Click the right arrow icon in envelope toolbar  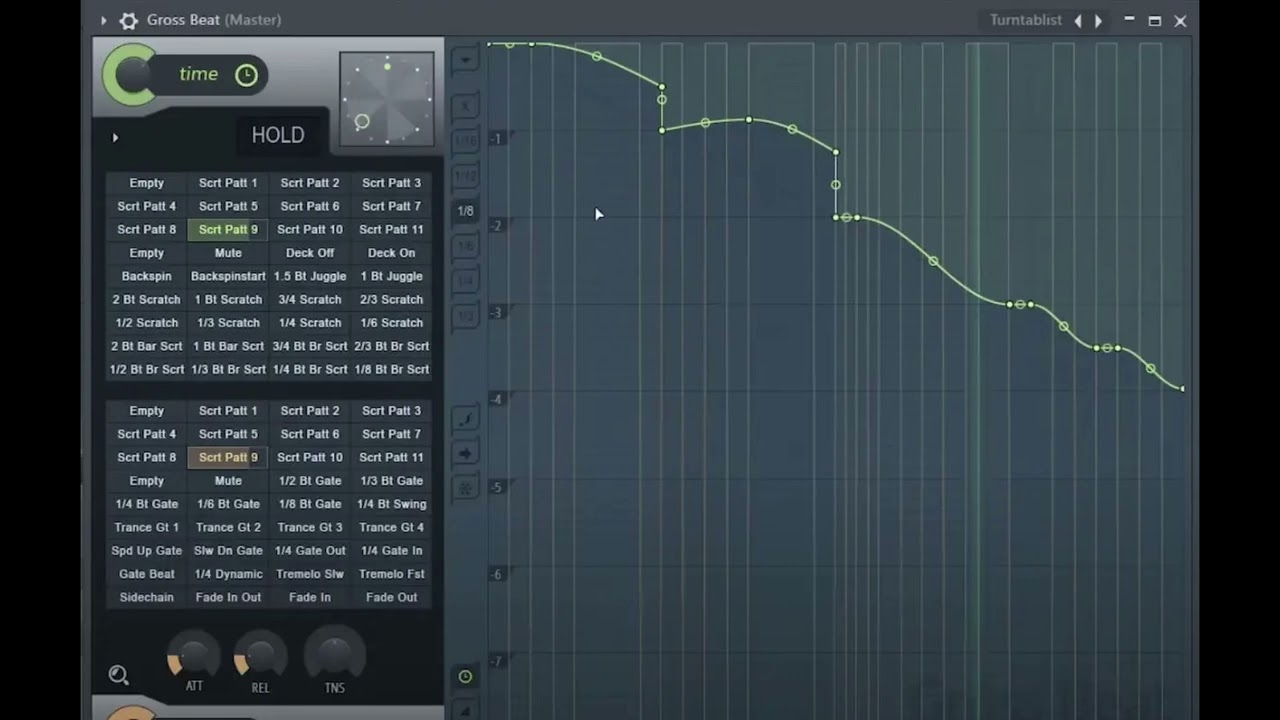(465, 454)
